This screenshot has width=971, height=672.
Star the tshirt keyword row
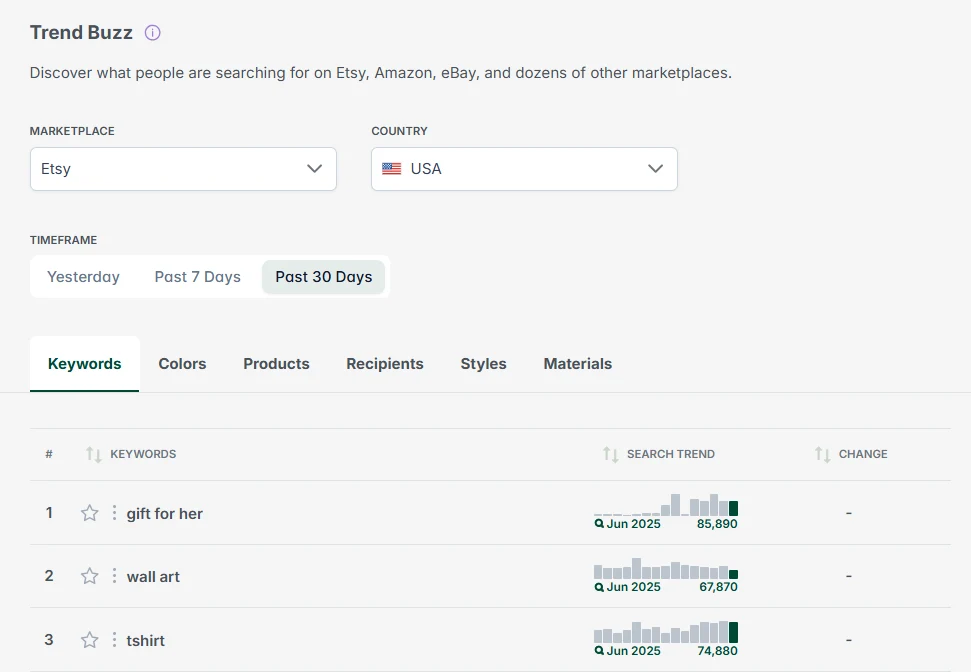[x=89, y=640]
